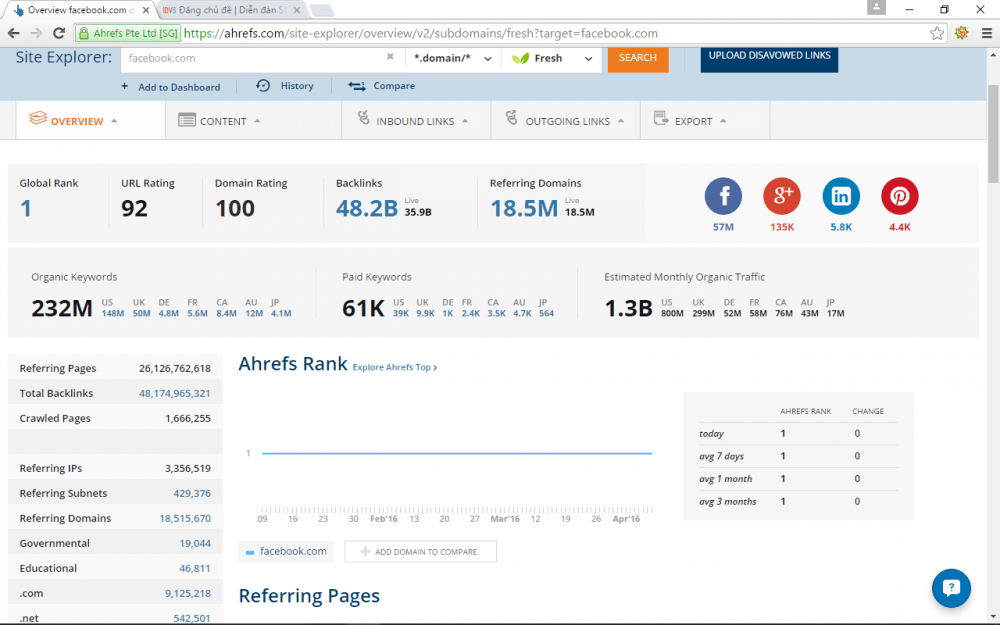Click the History clock icon
Screen dimensions: 1000x625
(x=263, y=85)
